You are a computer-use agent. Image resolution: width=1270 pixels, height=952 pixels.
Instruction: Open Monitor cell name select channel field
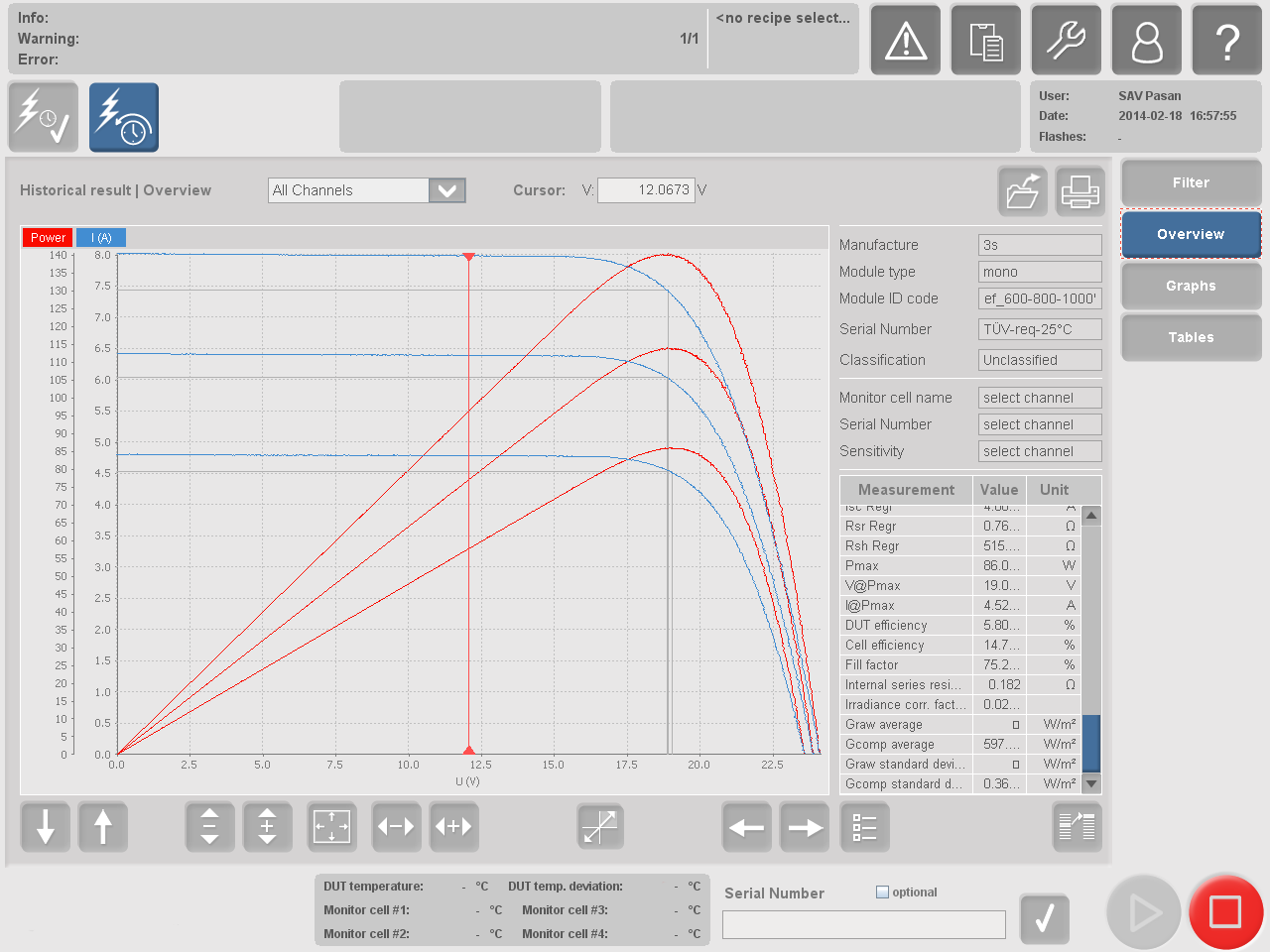pos(1040,398)
